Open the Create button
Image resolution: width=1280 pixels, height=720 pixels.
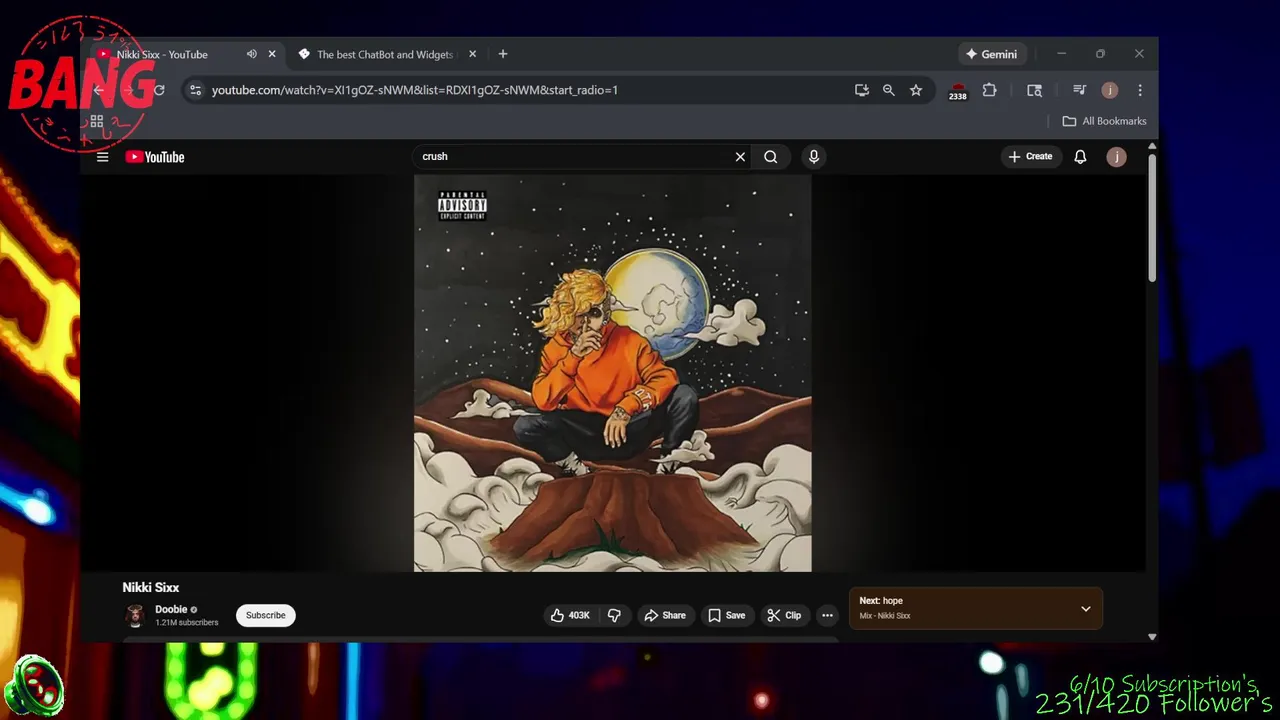1031,157
